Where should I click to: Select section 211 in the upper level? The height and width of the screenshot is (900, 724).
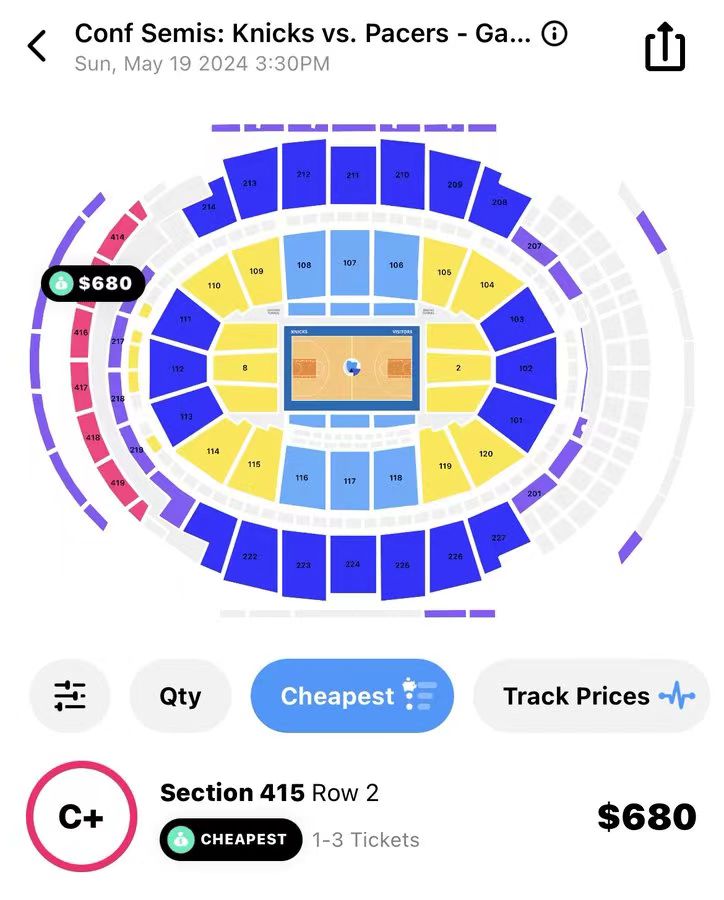click(353, 174)
